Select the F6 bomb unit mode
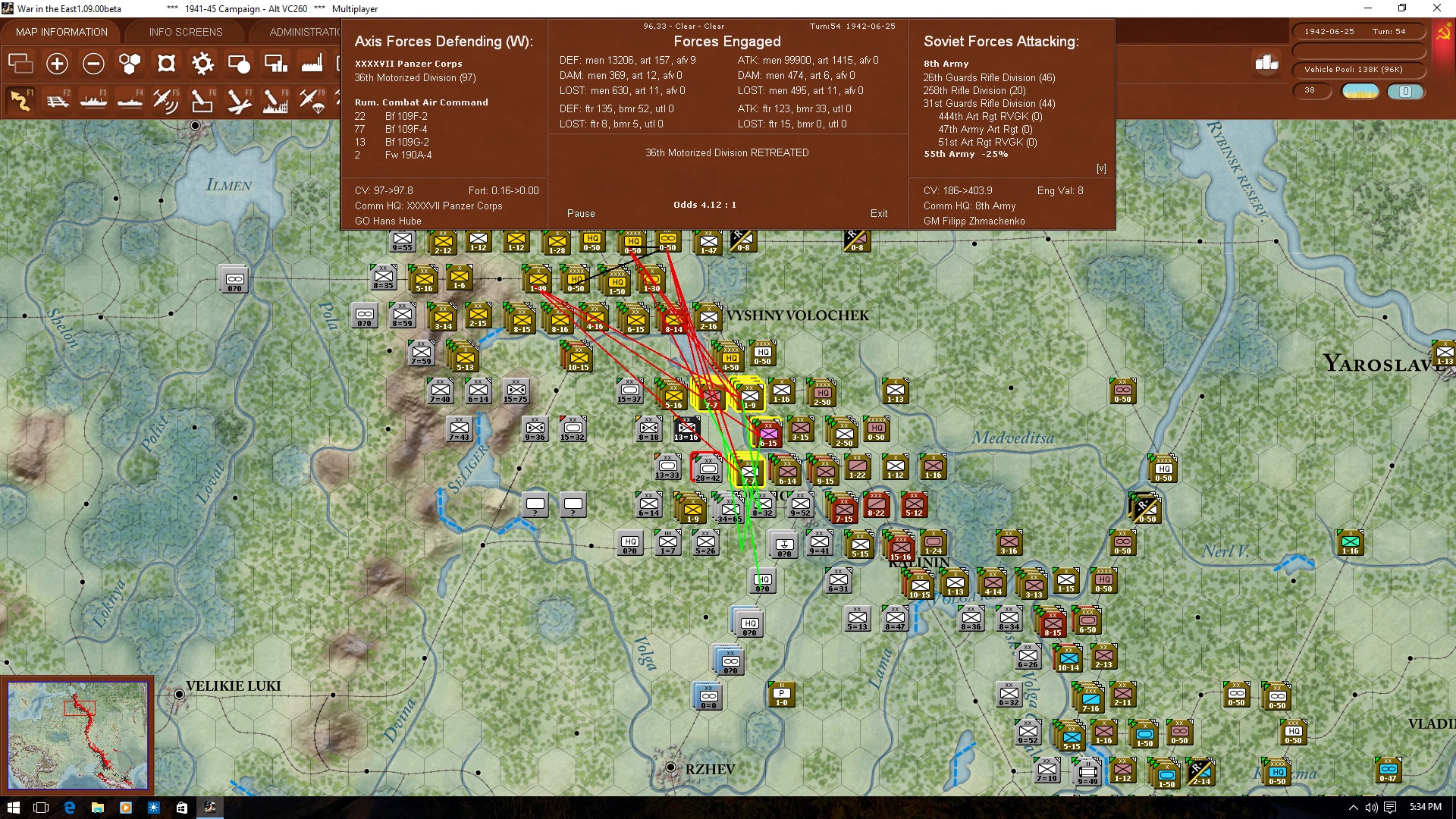Screen dimensions: 1456x819 pyautogui.click(x=202, y=100)
